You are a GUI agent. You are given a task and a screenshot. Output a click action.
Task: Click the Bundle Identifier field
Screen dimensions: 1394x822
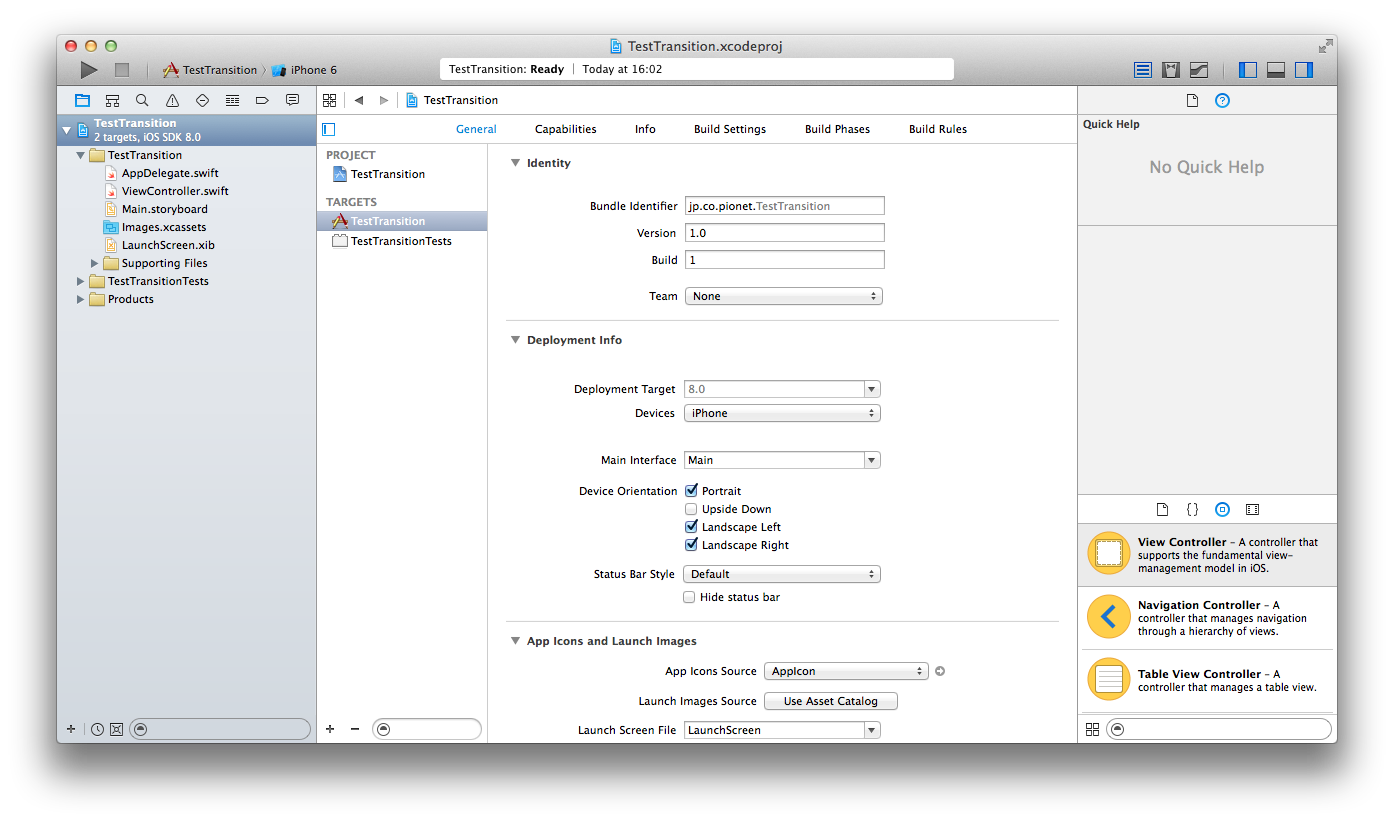point(785,206)
